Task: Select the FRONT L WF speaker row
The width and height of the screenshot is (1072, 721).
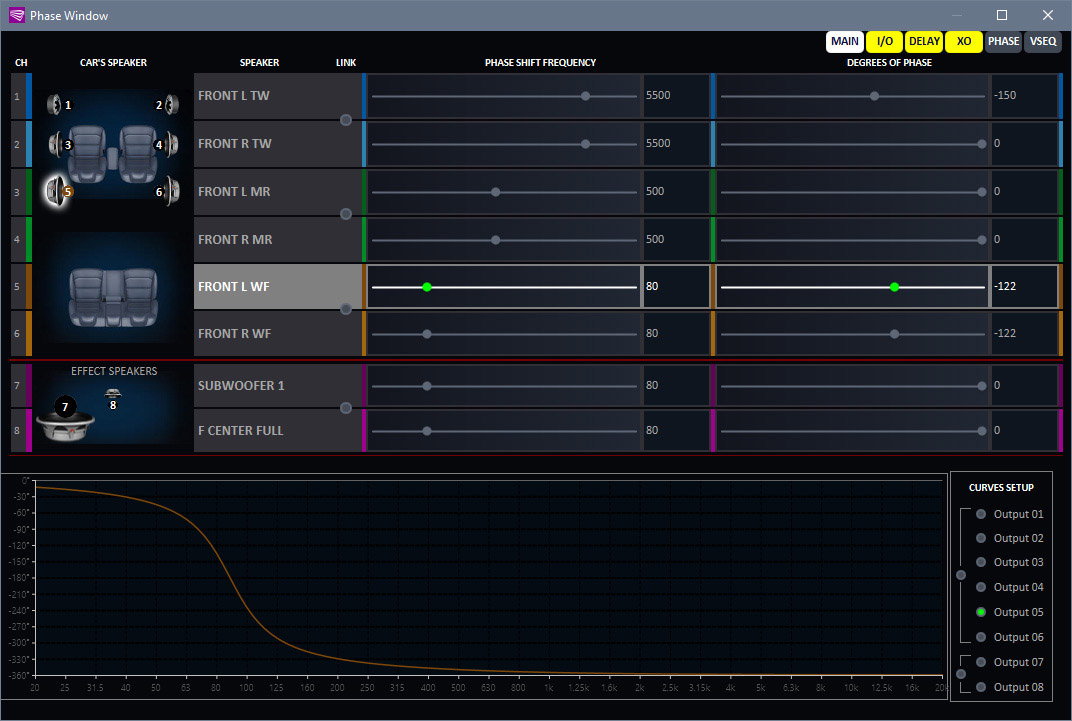Action: (278, 287)
